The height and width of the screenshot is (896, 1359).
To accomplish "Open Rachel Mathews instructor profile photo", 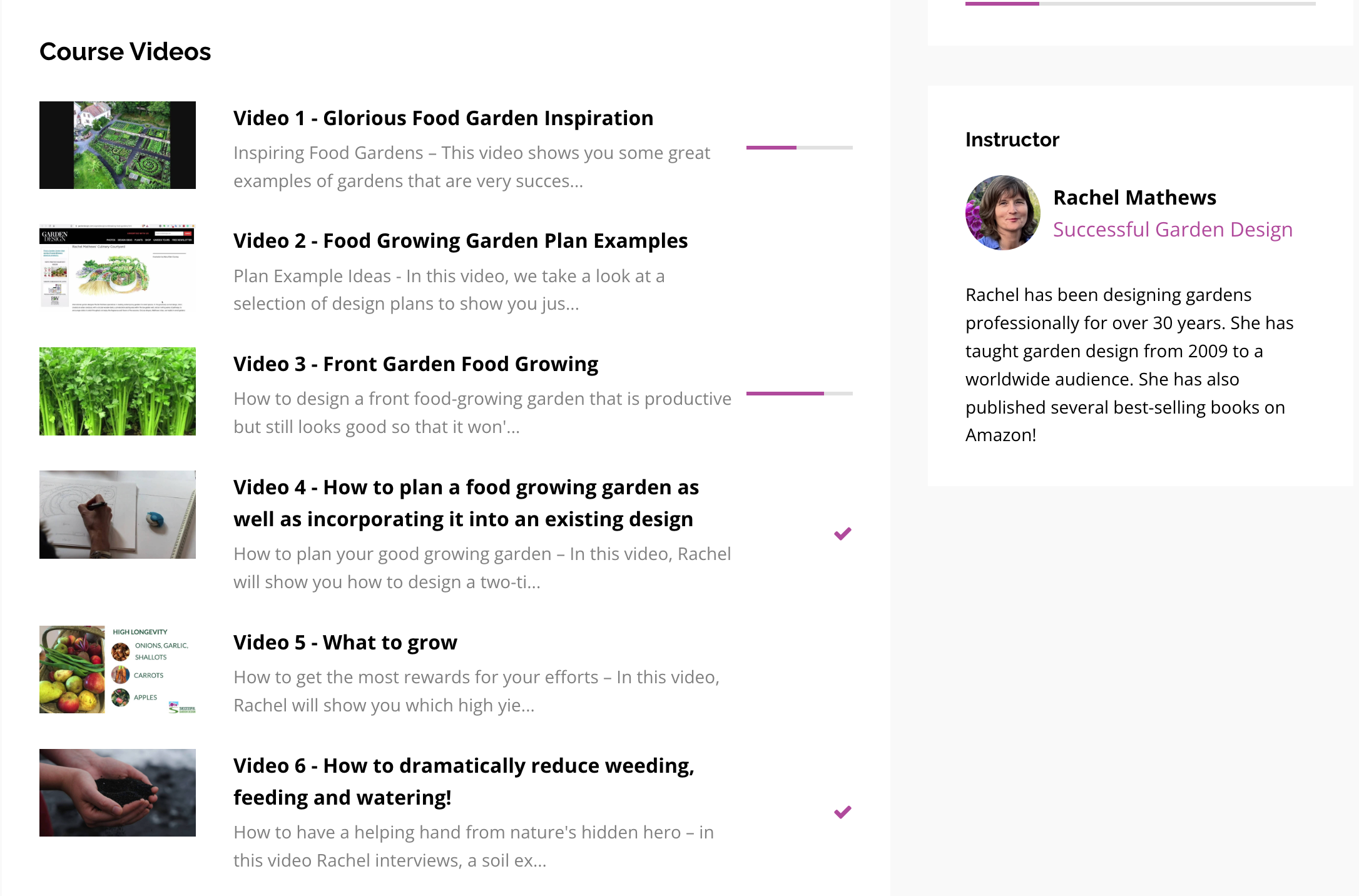I will coord(1002,213).
